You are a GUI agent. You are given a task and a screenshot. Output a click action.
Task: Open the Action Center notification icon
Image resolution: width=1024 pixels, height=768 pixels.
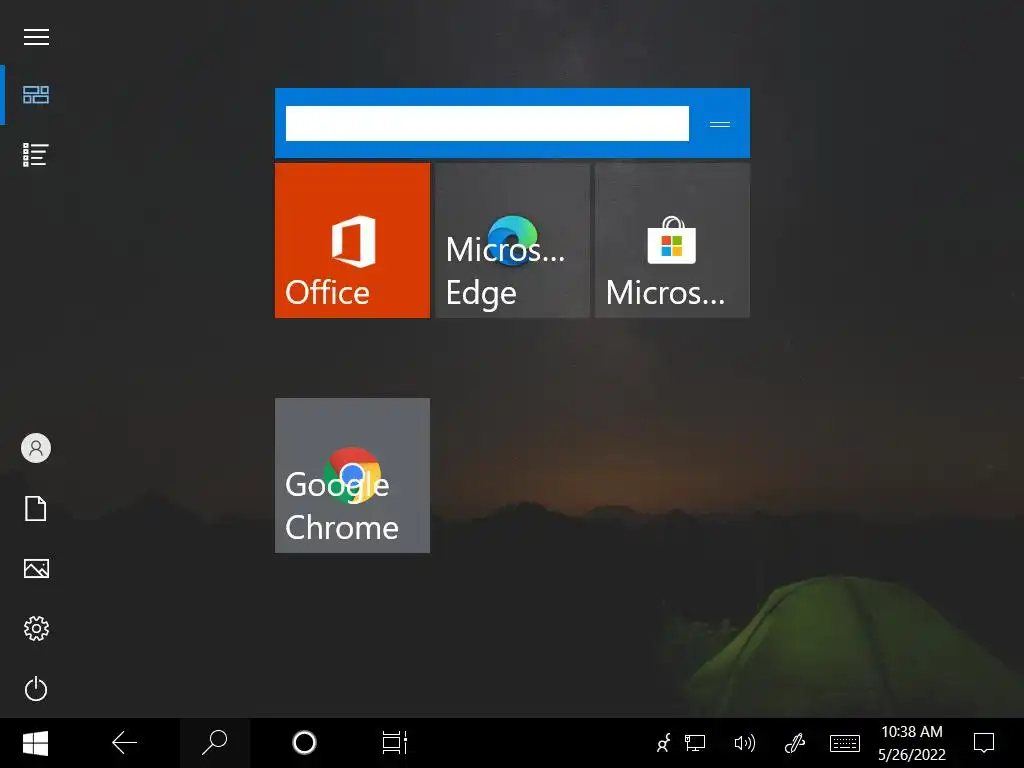(984, 743)
